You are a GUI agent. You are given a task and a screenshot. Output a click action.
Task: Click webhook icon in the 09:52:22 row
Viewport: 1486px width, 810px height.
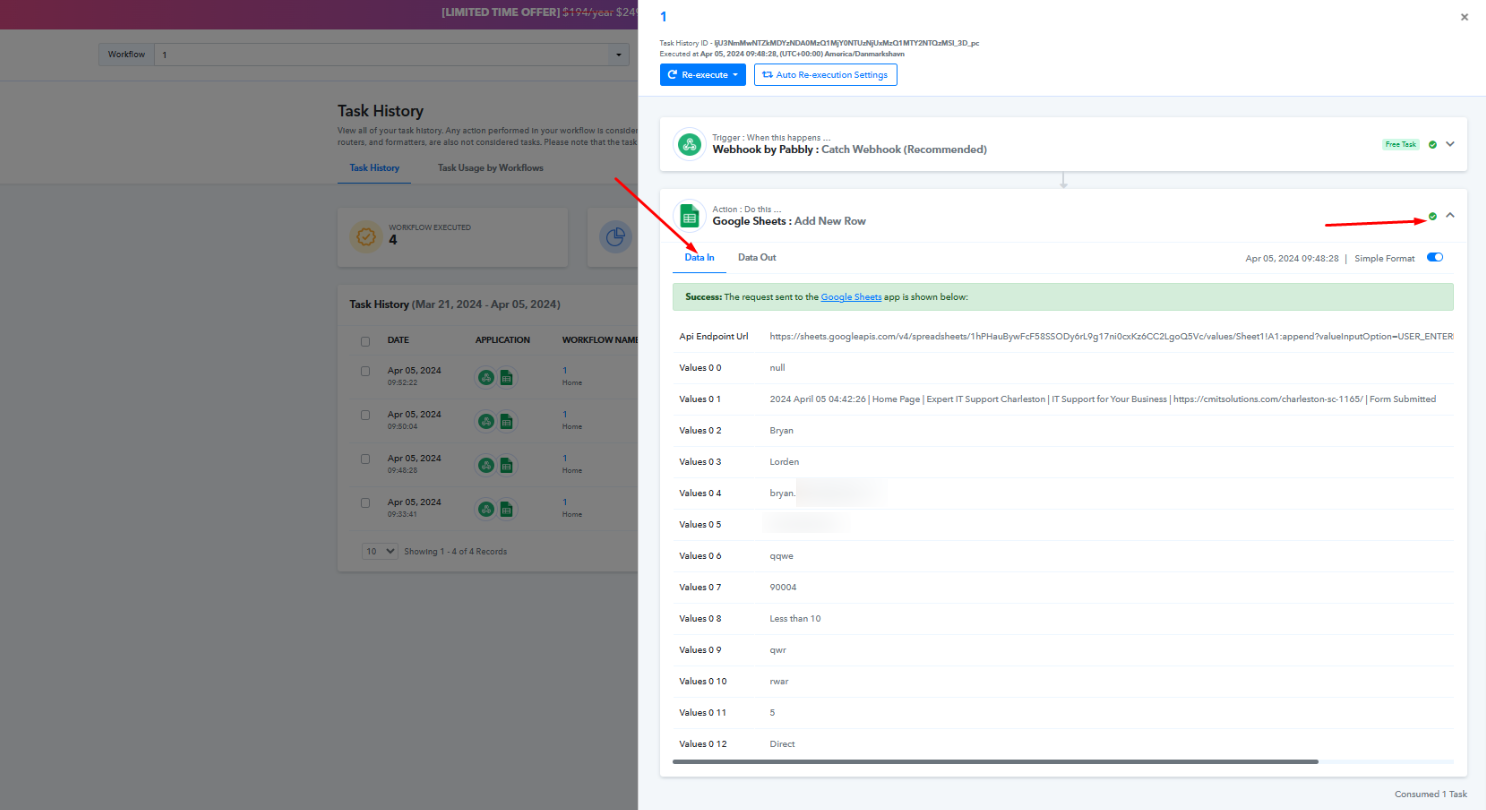click(486, 377)
